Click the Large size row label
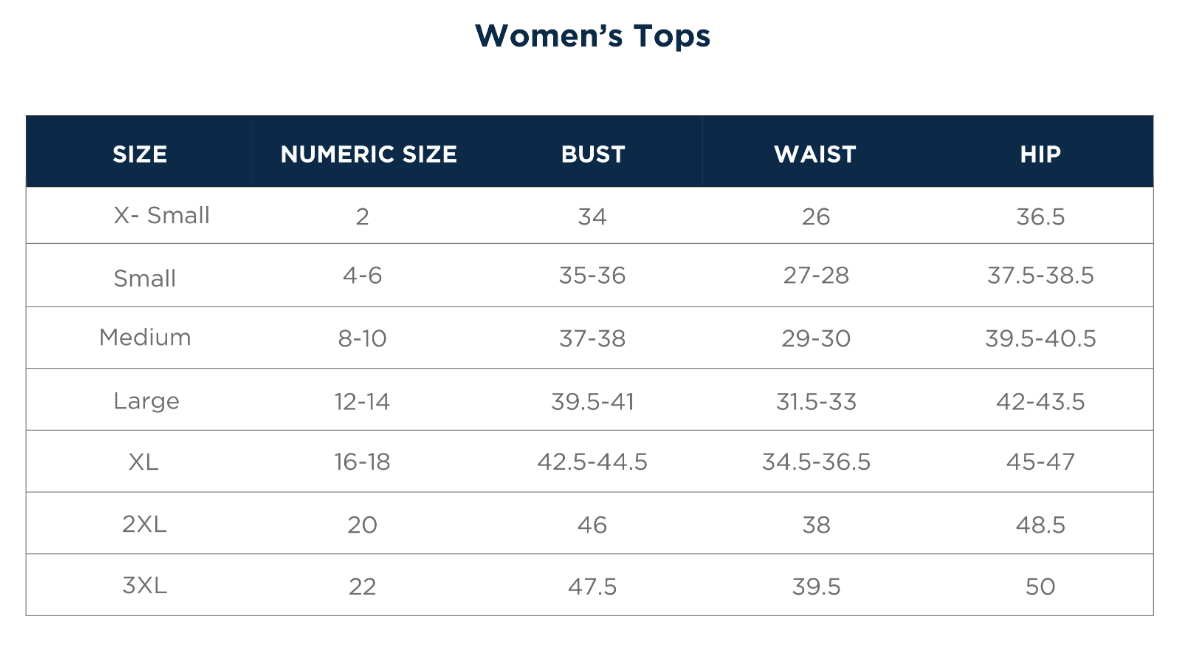Screen dimensions: 1180x646 [146, 401]
